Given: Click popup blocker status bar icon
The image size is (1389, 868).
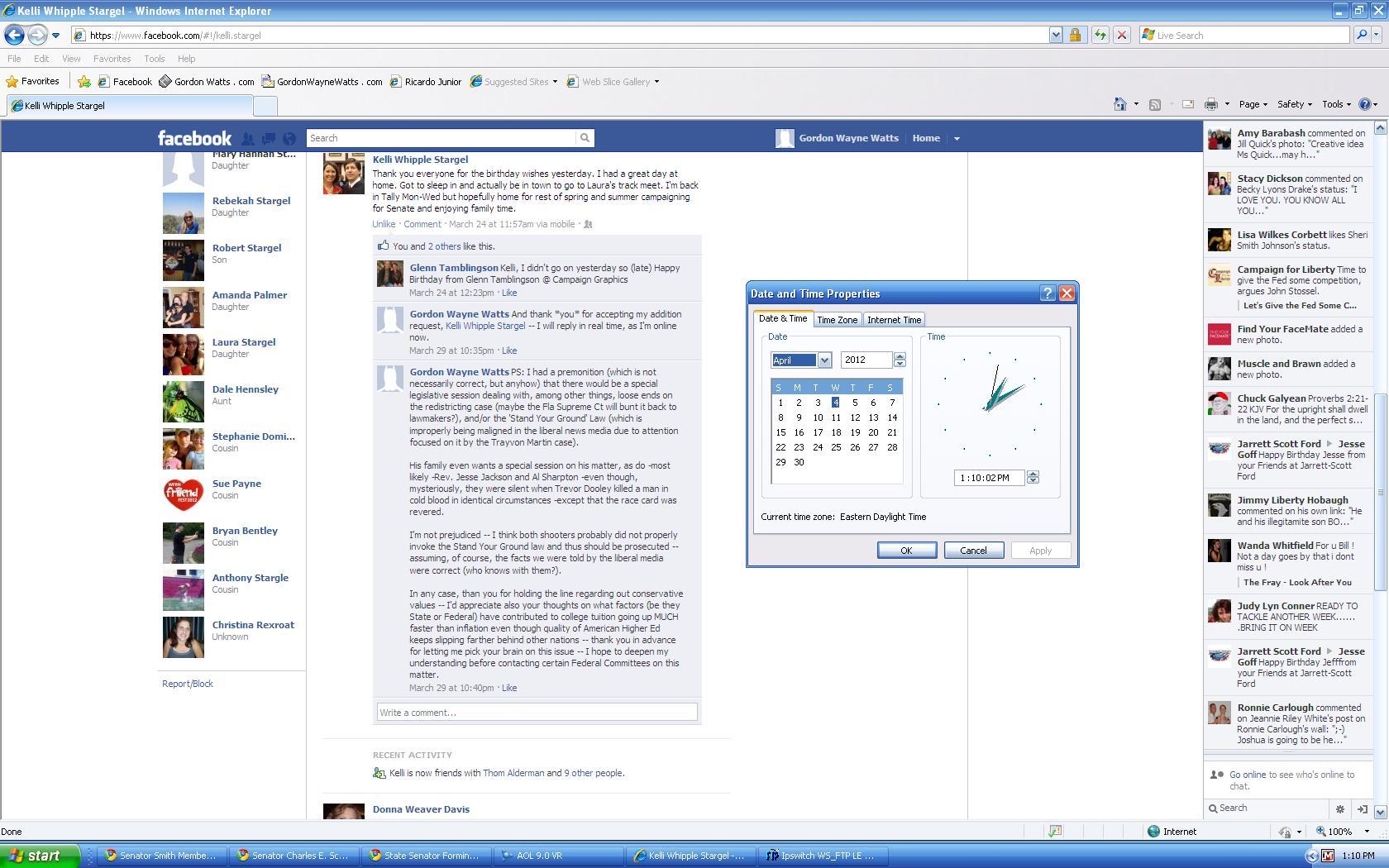Looking at the screenshot, I should click(1055, 832).
